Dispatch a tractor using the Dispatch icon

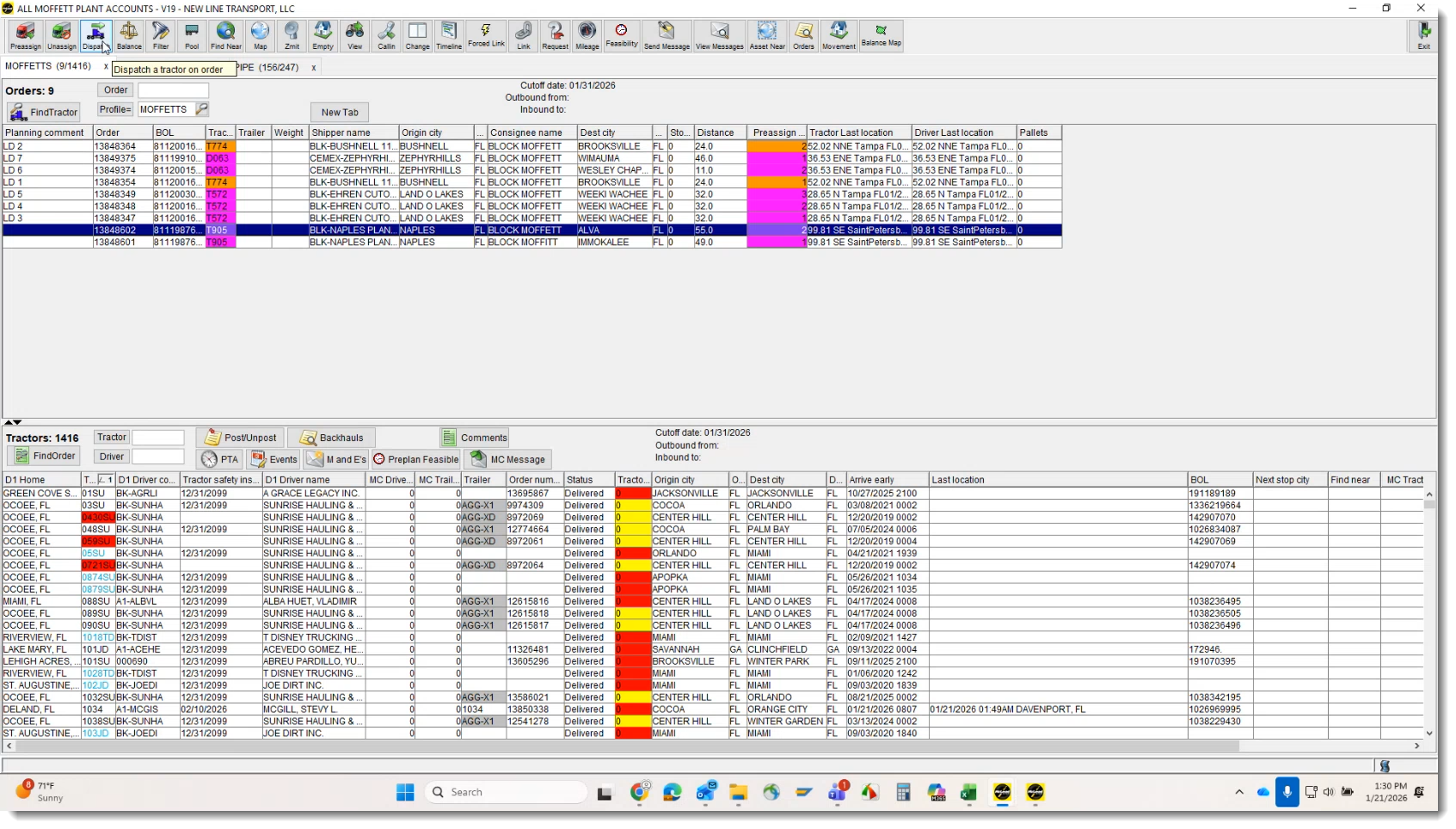[95, 36]
